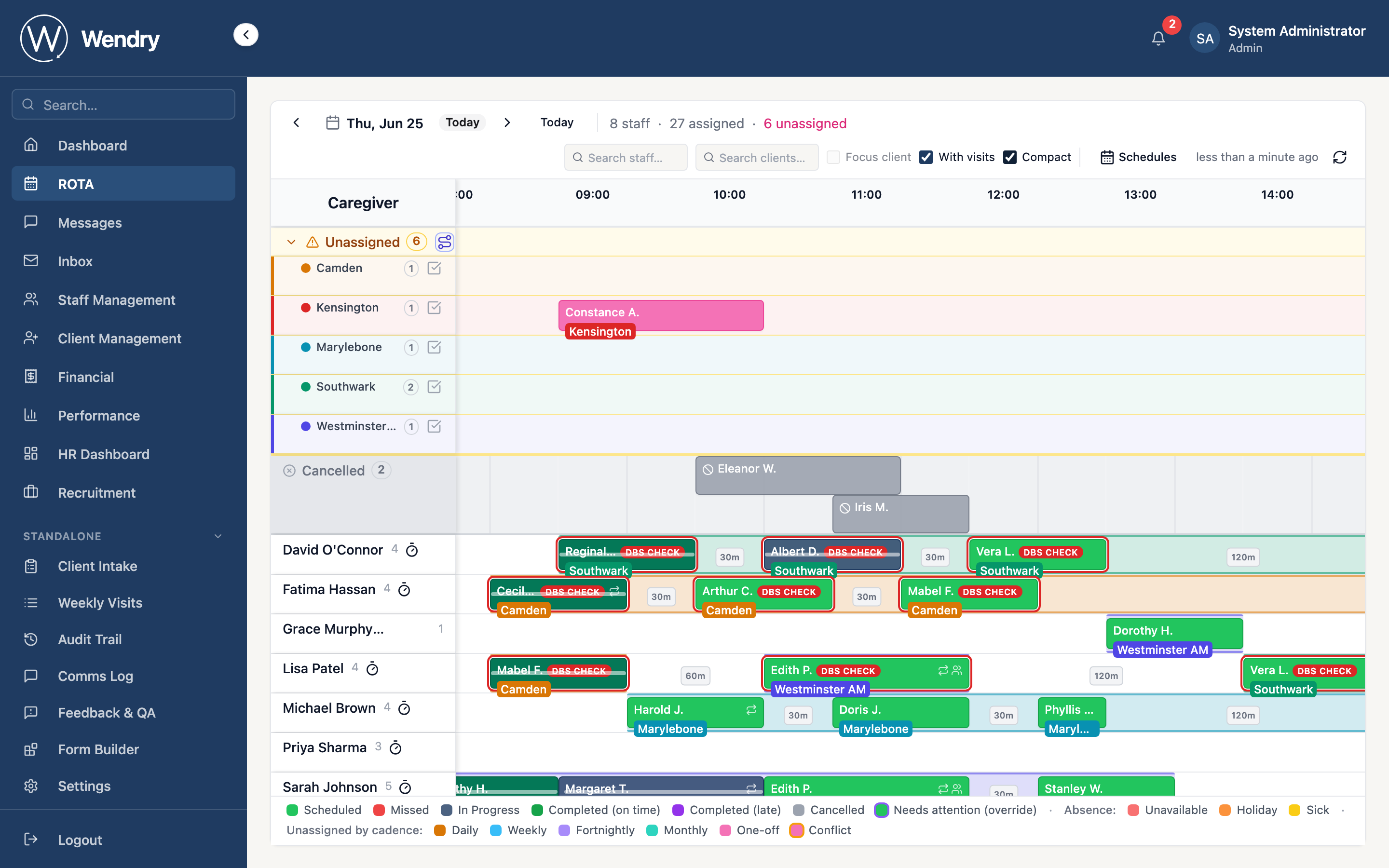Expand the Marylebone unassigned row

pyautogui.click(x=364, y=355)
